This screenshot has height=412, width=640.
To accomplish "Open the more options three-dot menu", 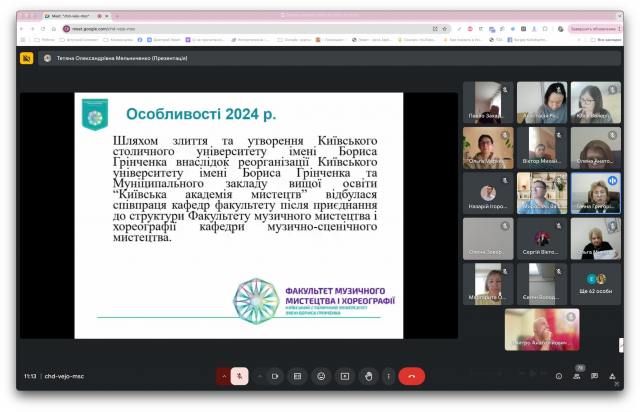I will 388,376.
